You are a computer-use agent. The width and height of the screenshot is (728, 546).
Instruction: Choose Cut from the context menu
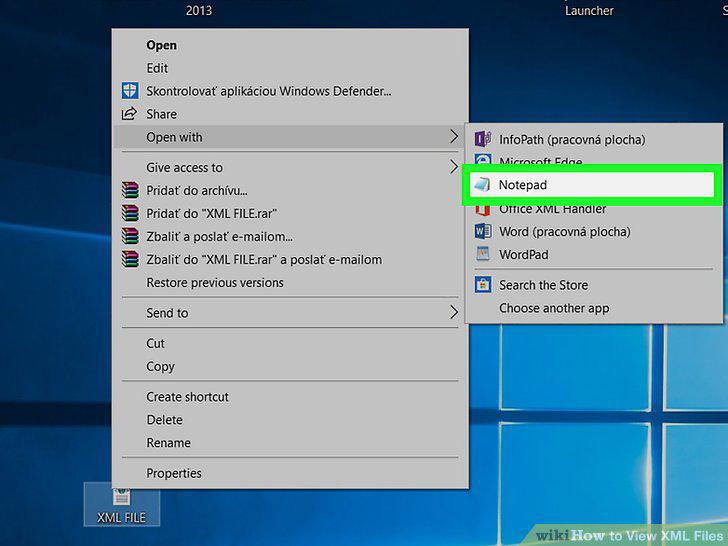pos(290,343)
